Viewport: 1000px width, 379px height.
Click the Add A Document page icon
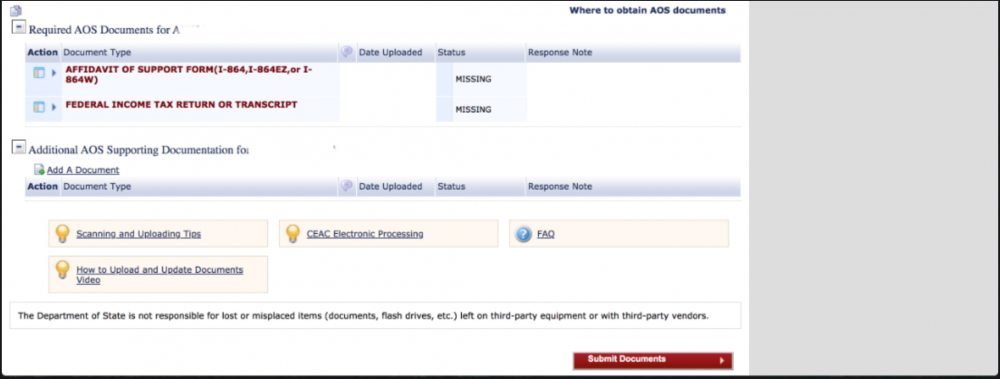[x=40, y=170]
